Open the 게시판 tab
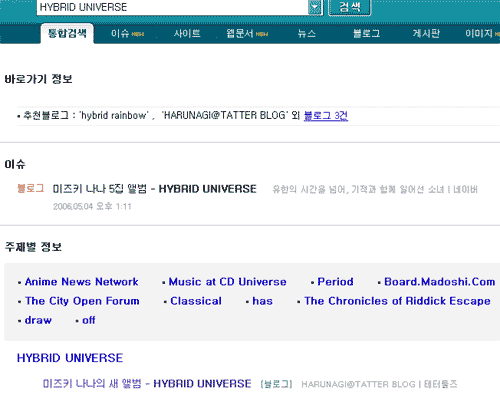This screenshot has height=395, width=500. point(426,33)
